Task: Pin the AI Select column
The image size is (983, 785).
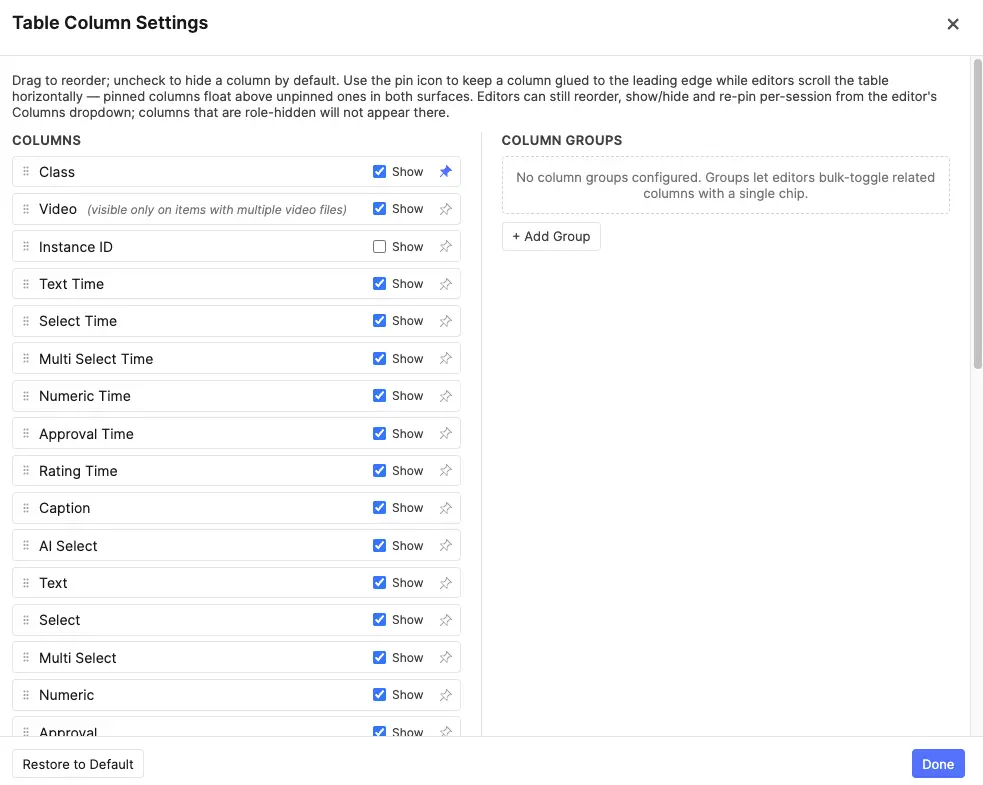Action: pos(446,545)
